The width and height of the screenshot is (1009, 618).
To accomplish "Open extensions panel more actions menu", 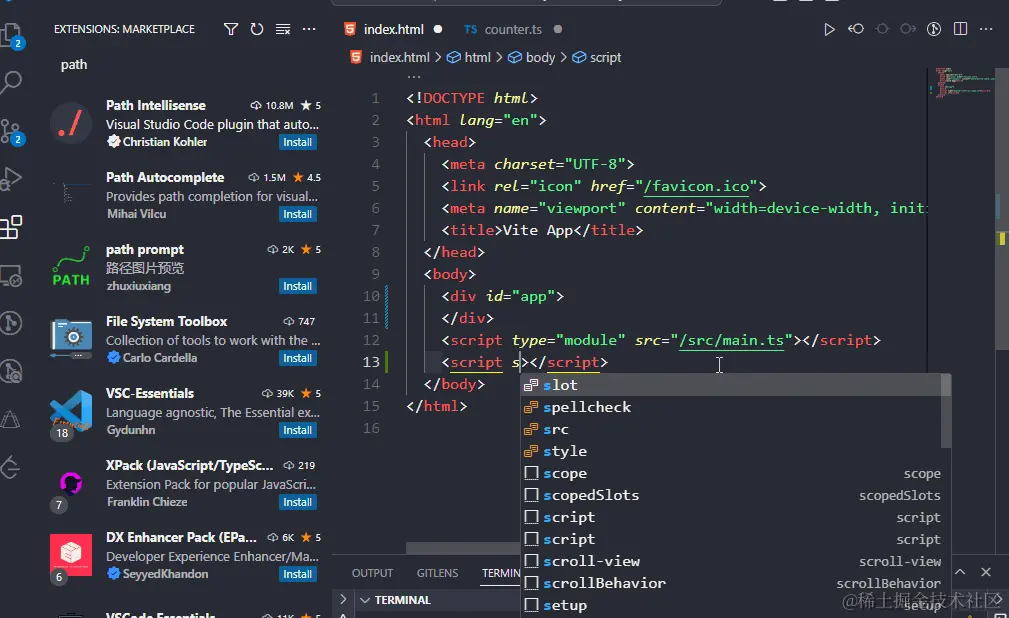I will pos(309,29).
